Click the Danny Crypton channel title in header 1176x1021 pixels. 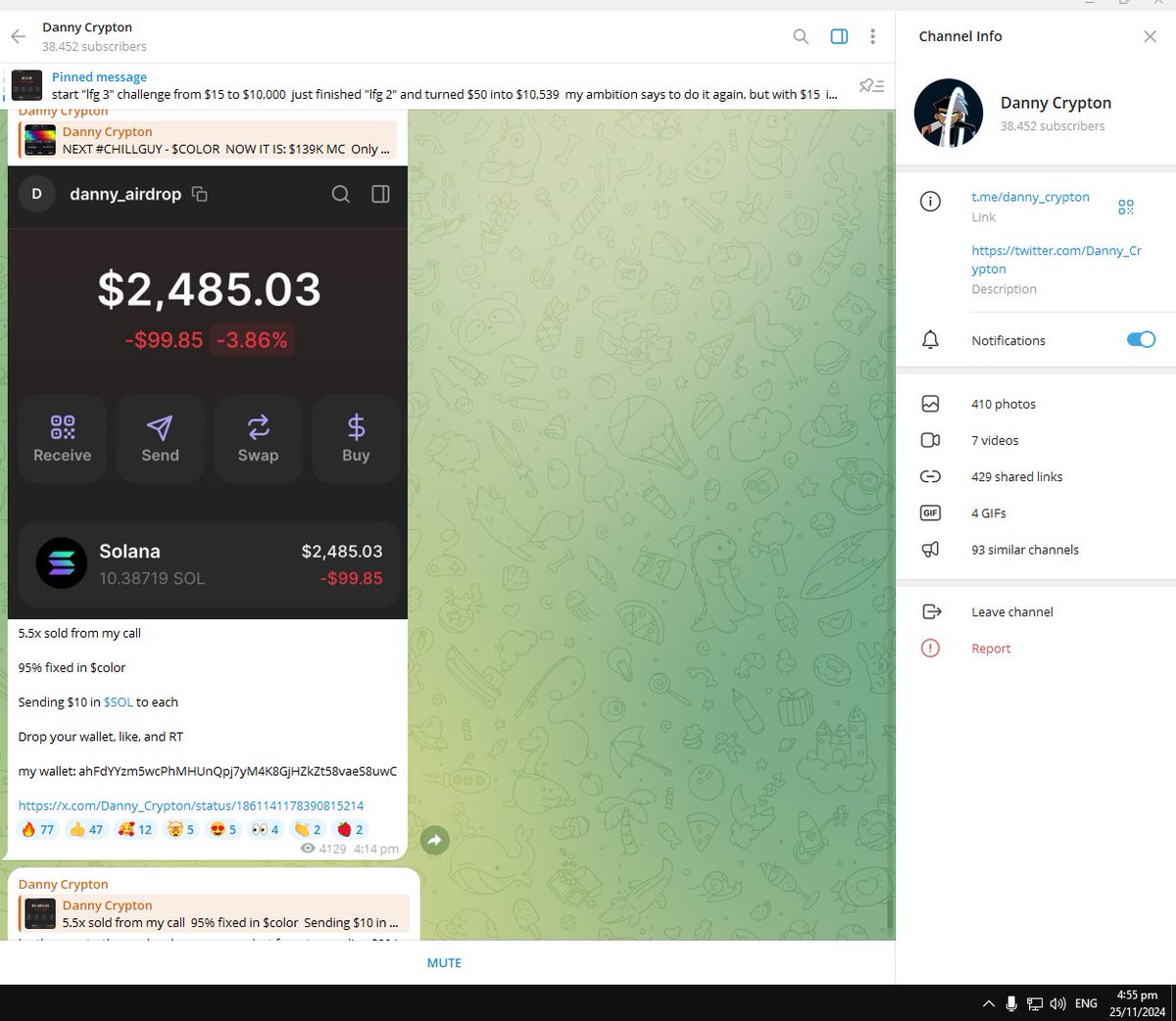point(87,27)
